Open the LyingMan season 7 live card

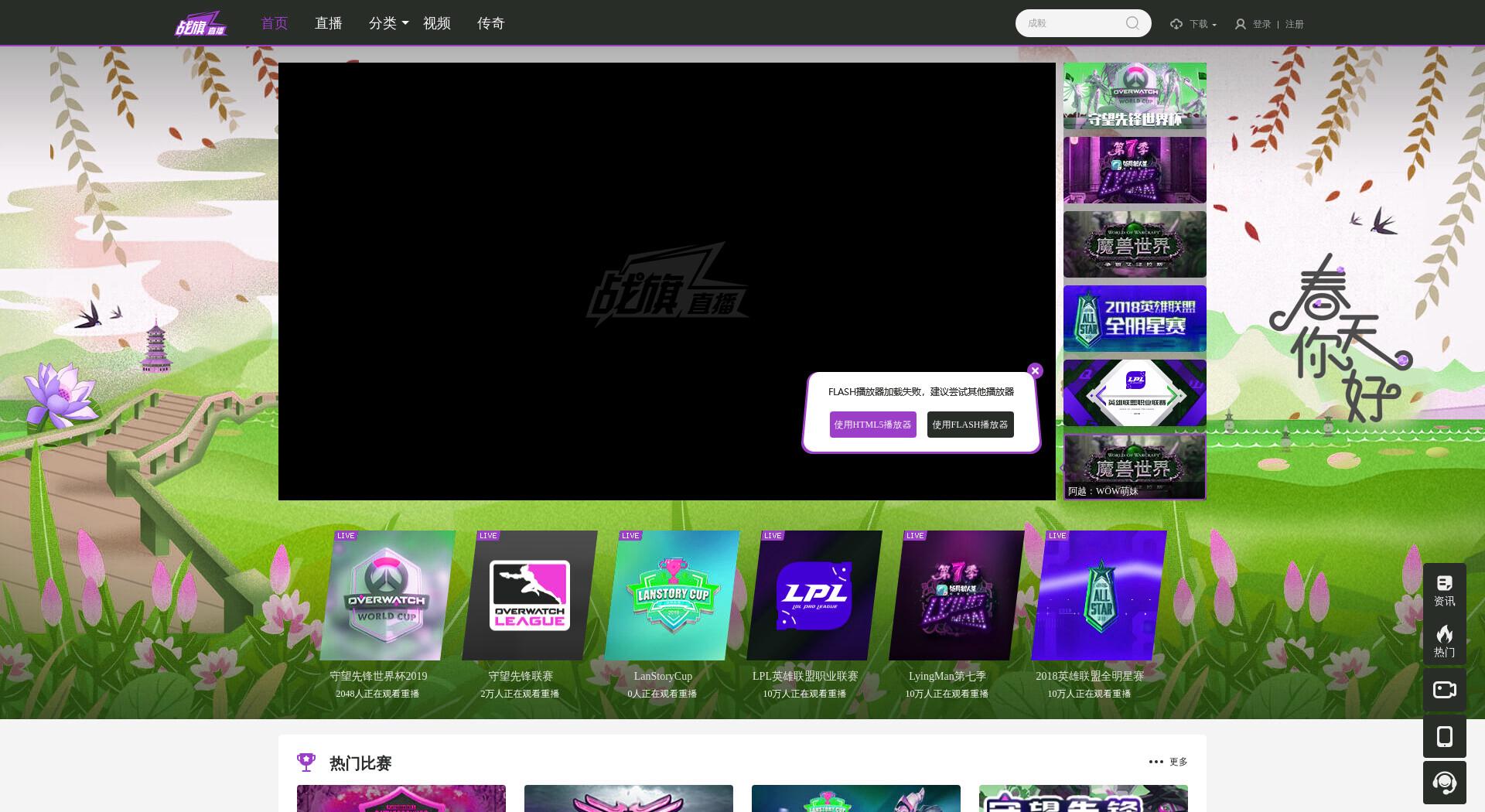point(957,595)
